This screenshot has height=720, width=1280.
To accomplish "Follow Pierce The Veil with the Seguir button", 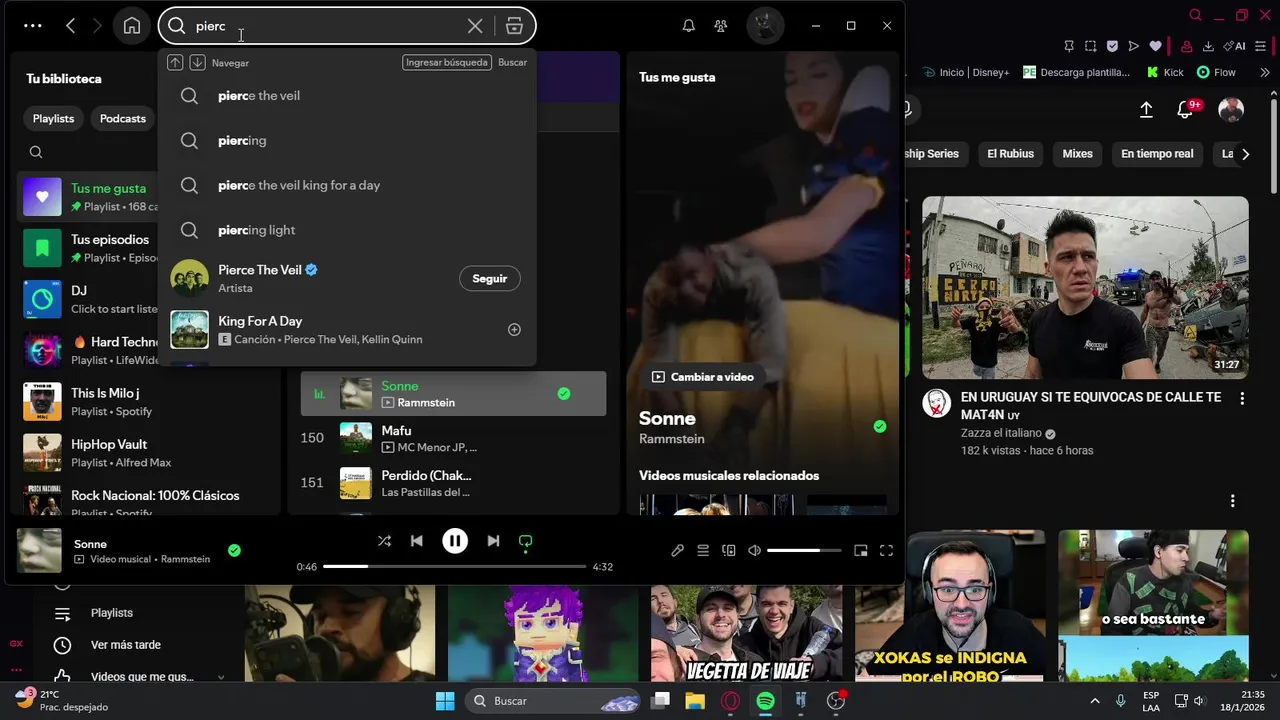I will 490,279.
